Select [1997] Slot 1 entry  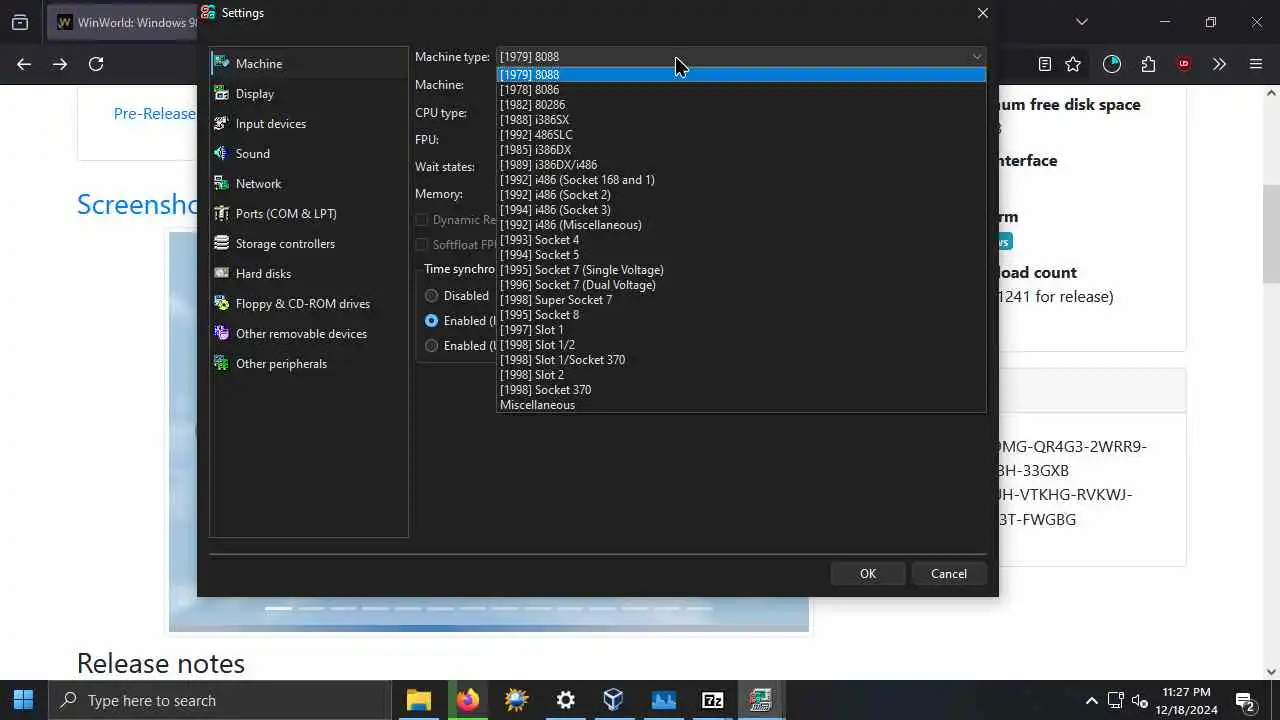(741, 330)
